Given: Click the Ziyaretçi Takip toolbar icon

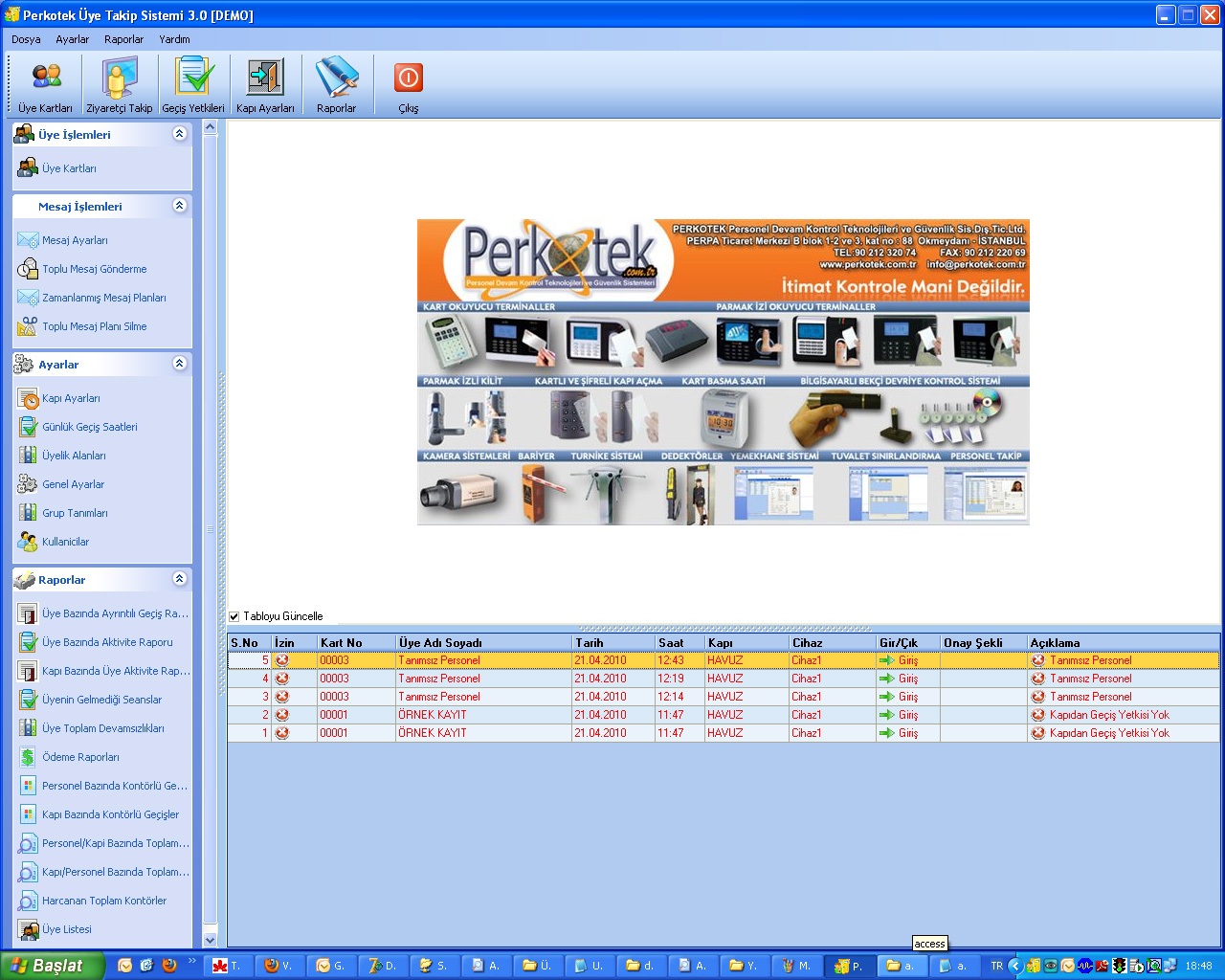Looking at the screenshot, I should click(x=119, y=85).
